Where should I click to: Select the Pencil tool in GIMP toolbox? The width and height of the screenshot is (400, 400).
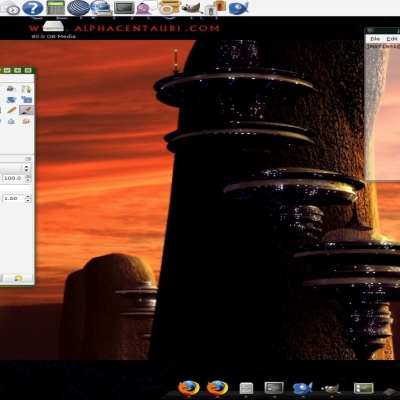click(x=11, y=110)
